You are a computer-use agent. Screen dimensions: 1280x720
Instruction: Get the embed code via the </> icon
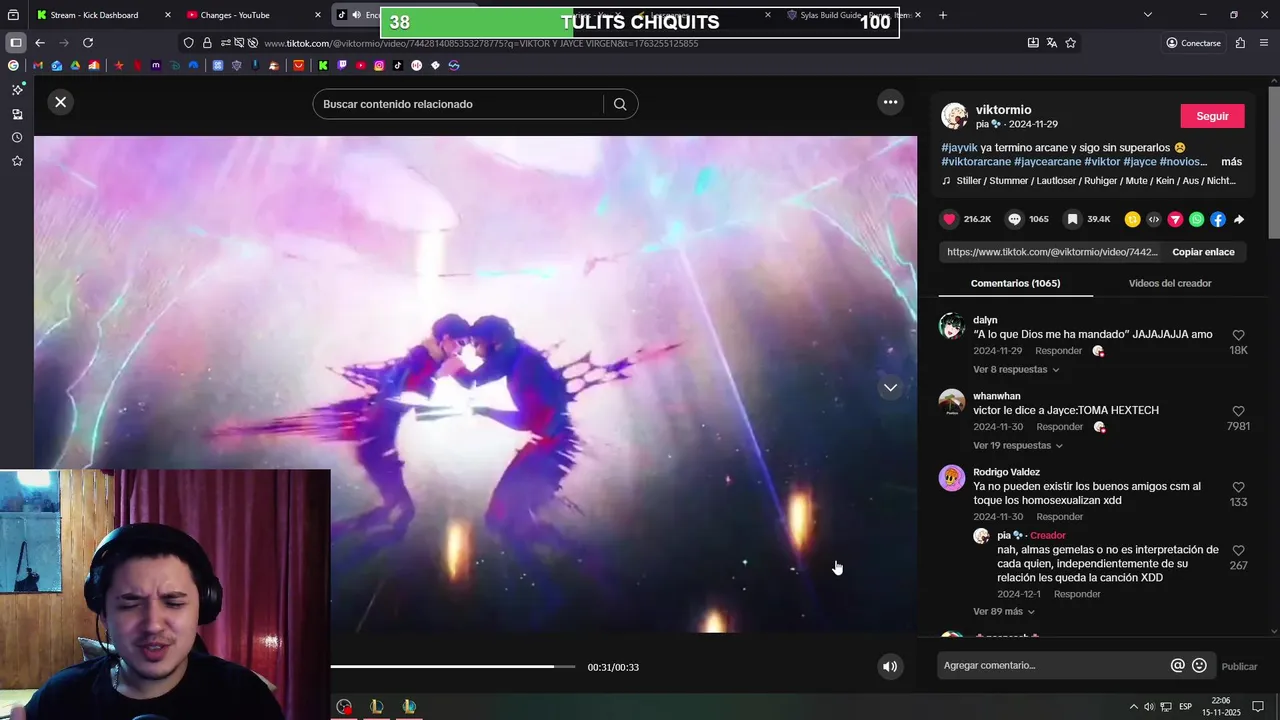tap(1154, 219)
